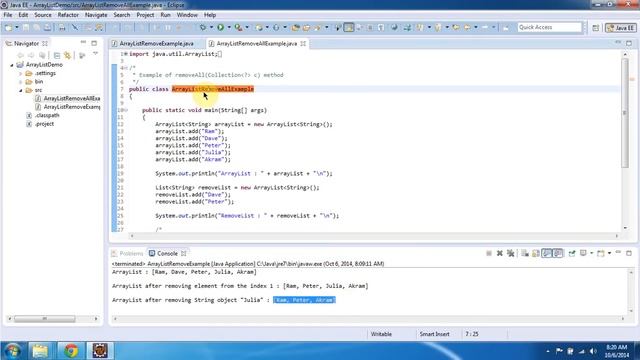Screen dimensions: 640x360
Task: Click Clear Console icon
Action: tap(525, 253)
